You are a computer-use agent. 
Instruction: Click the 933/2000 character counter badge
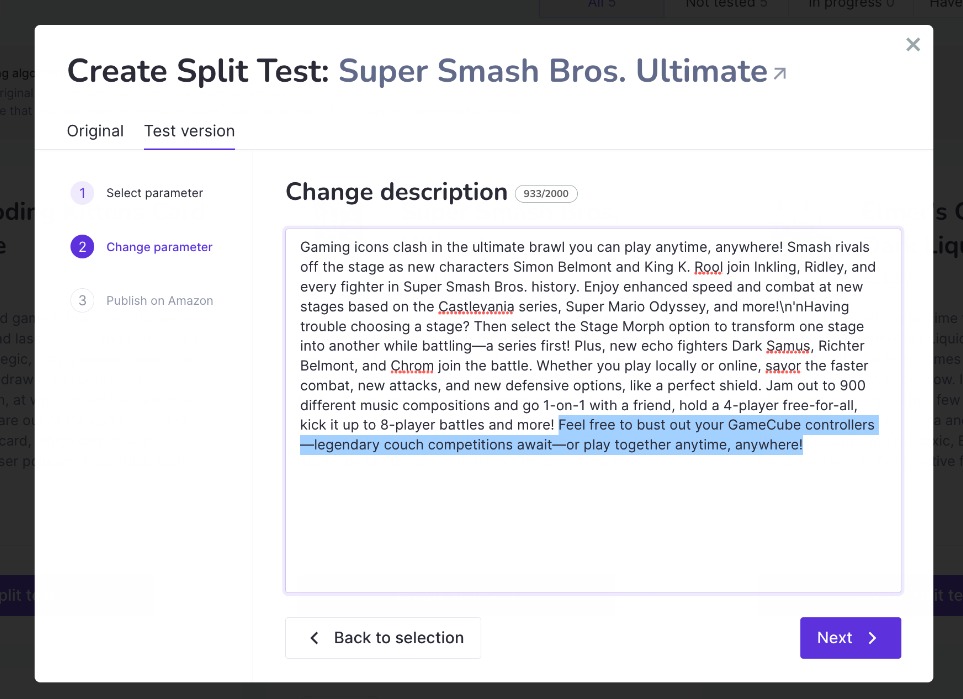pos(546,193)
